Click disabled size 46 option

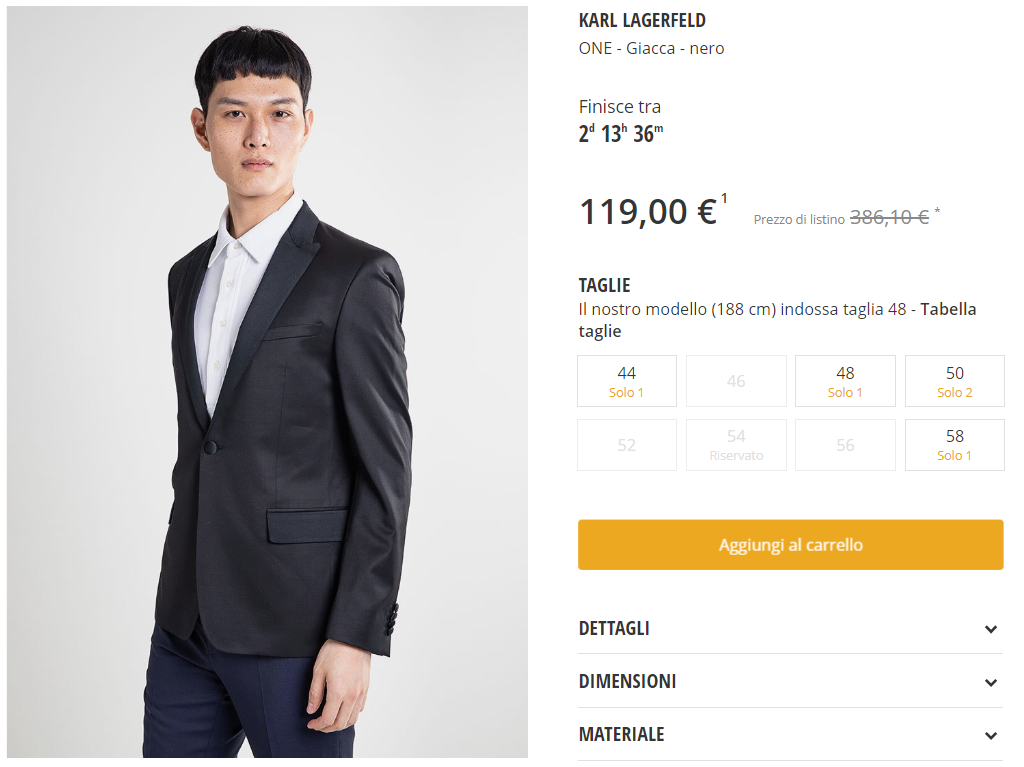click(x=736, y=381)
